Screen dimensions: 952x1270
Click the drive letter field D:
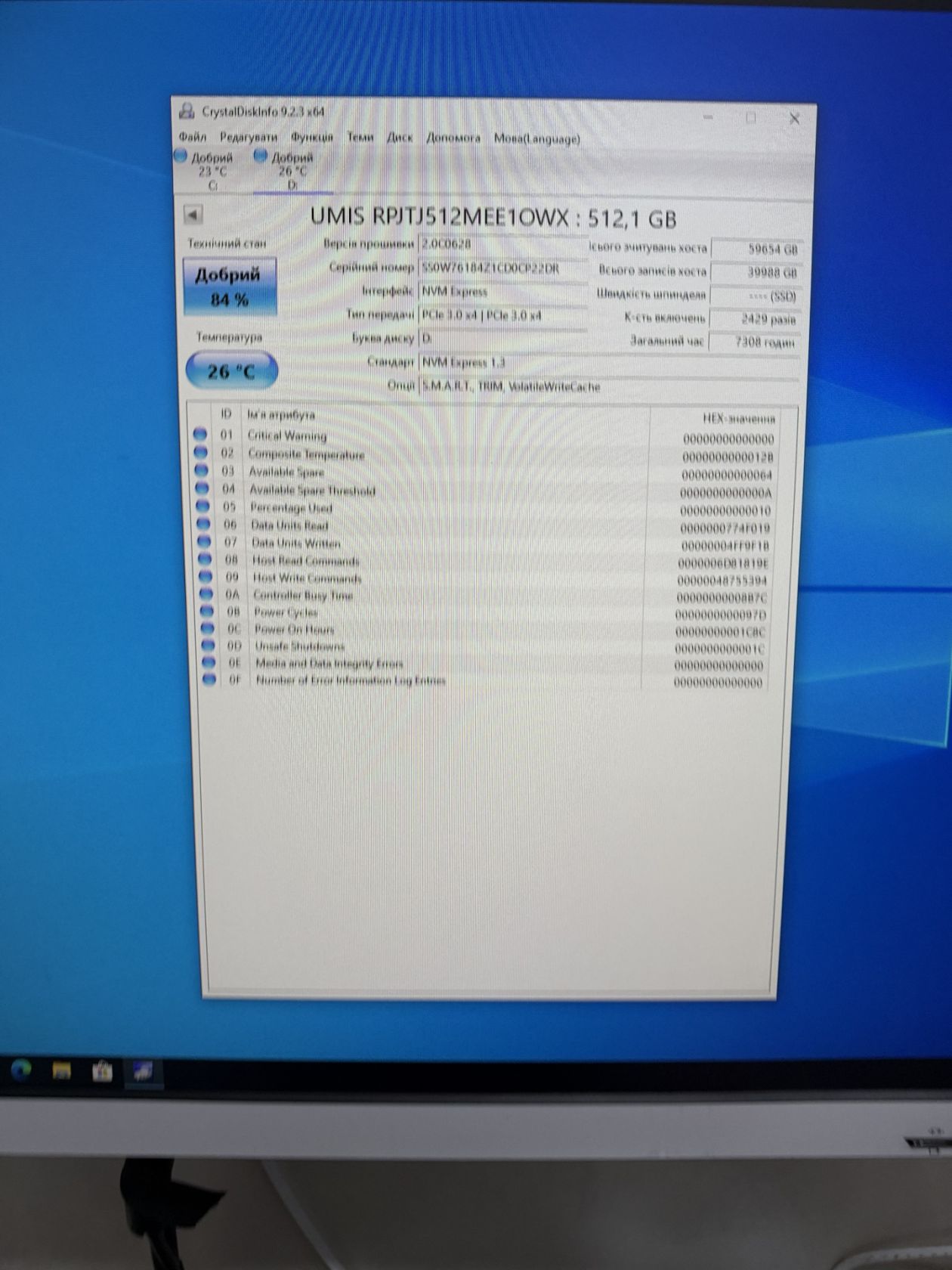pyautogui.click(x=502, y=338)
